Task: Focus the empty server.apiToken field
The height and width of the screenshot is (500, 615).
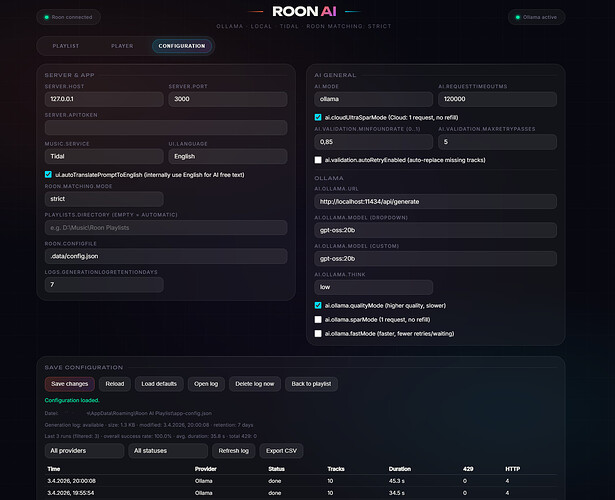Action: [x=166, y=128]
